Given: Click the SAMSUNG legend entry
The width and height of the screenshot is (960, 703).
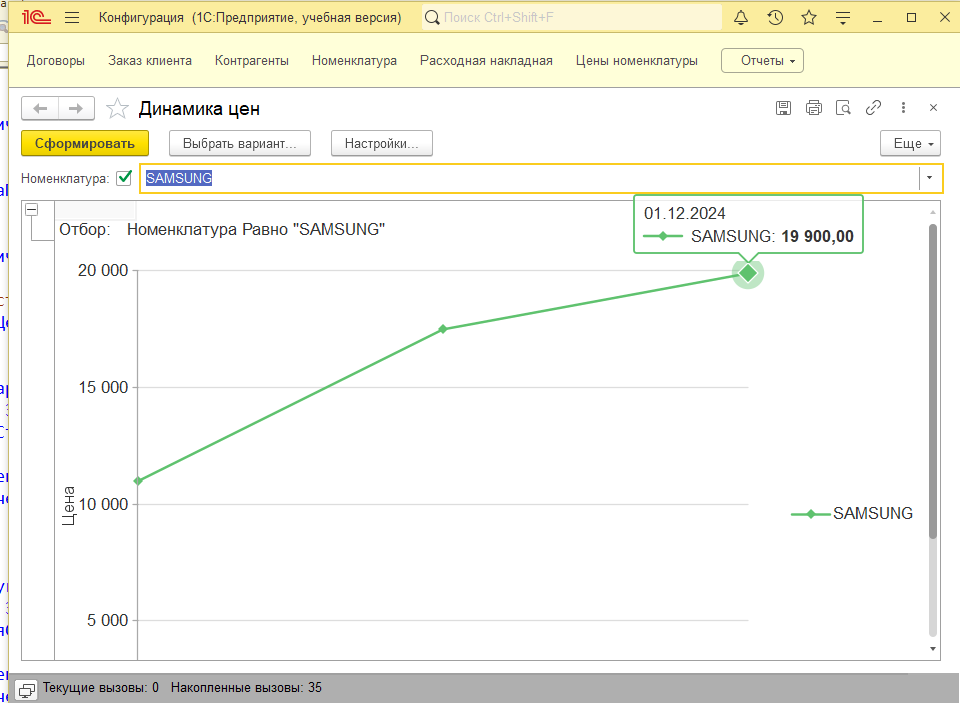Looking at the screenshot, I should 852,513.
